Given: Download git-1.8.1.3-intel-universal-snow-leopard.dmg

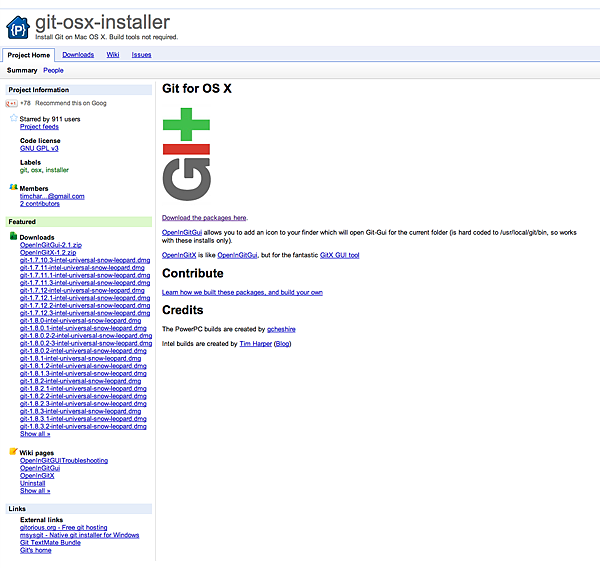Looking at the screenshot, I should 83,374.
